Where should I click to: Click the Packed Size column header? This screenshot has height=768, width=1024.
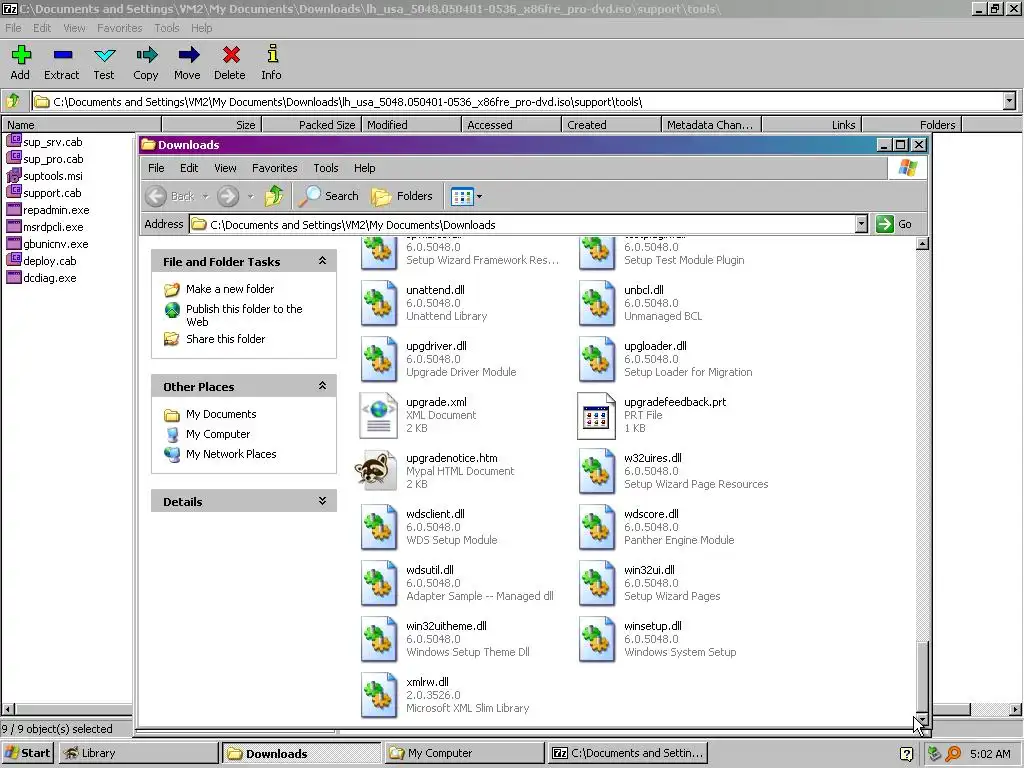312,125
